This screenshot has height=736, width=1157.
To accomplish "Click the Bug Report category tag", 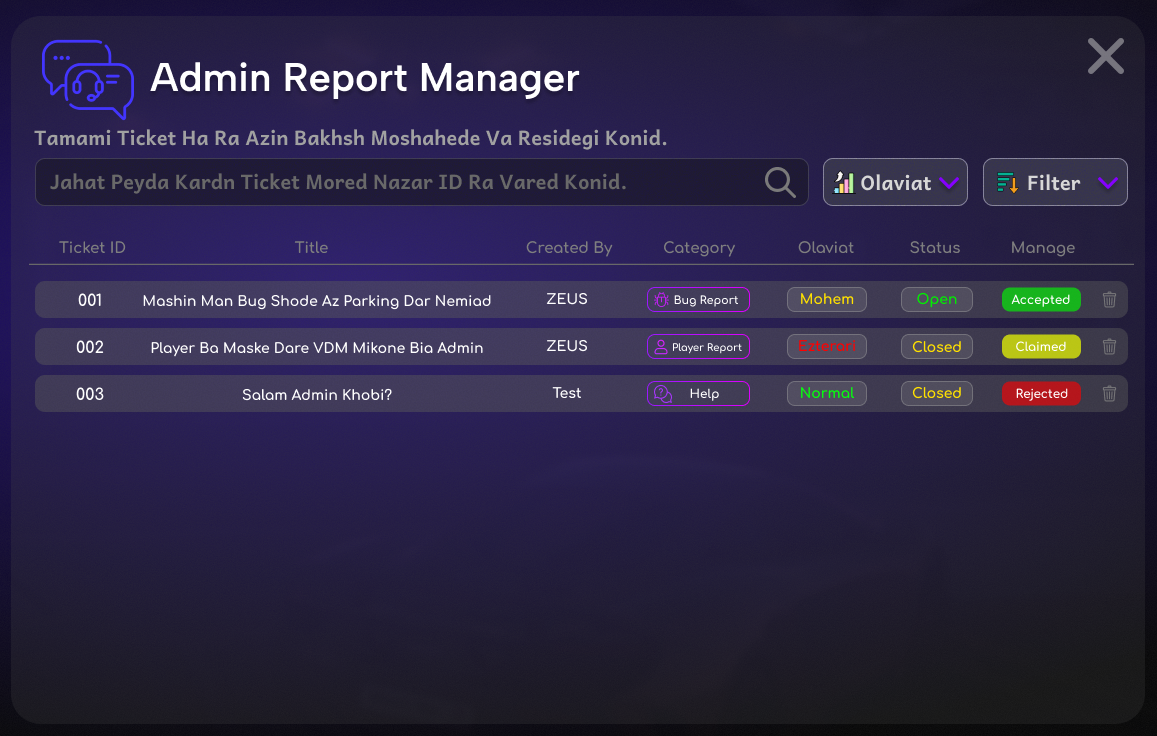I will pos(698,300).
